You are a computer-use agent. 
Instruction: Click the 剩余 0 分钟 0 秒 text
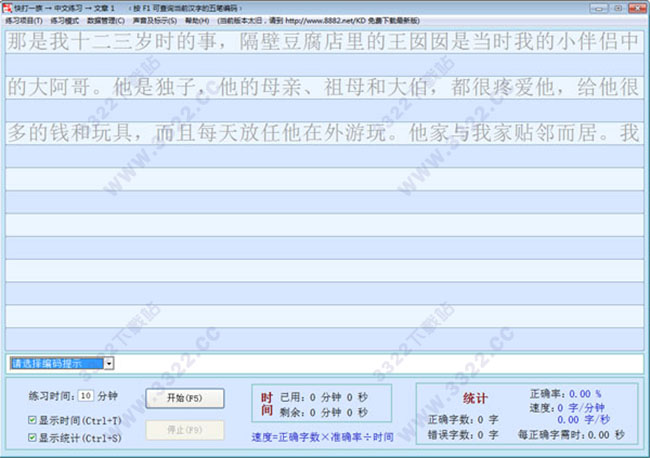pyautogui.click(x=324, y=412)
